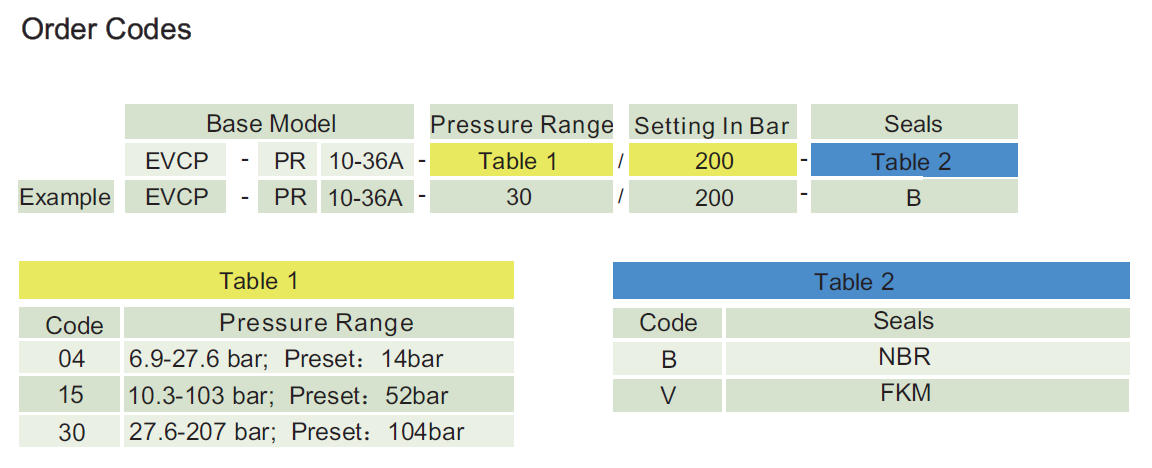The height and width of the screenshot is (468, 1152).
Task: Click the Setting In Bar header
Action: click(712, 125)
